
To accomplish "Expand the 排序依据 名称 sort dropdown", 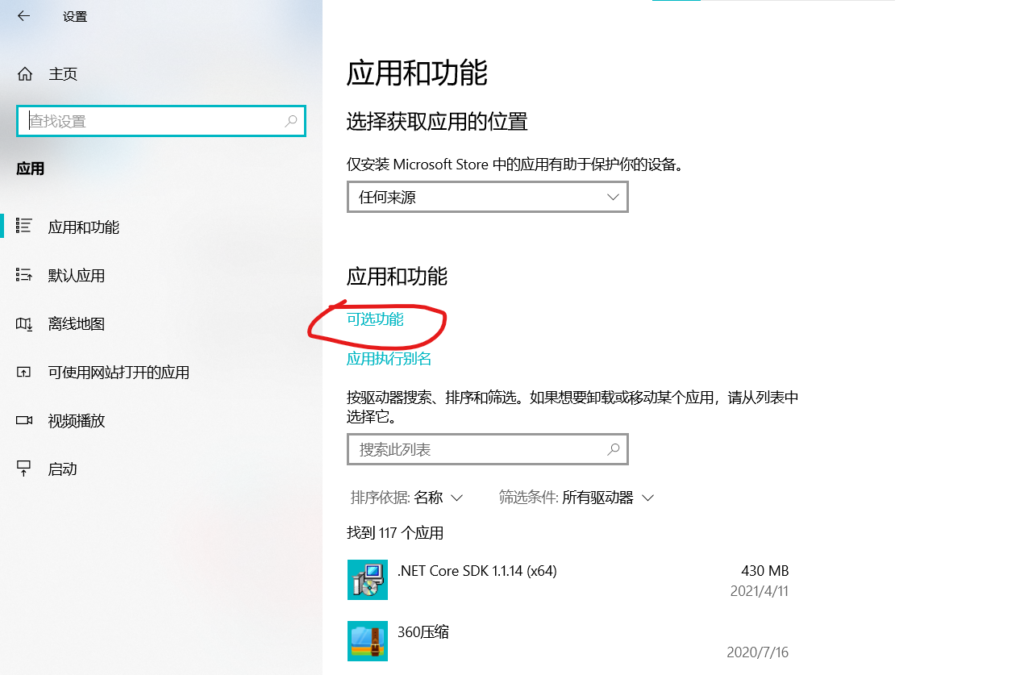I will (407, 497).
